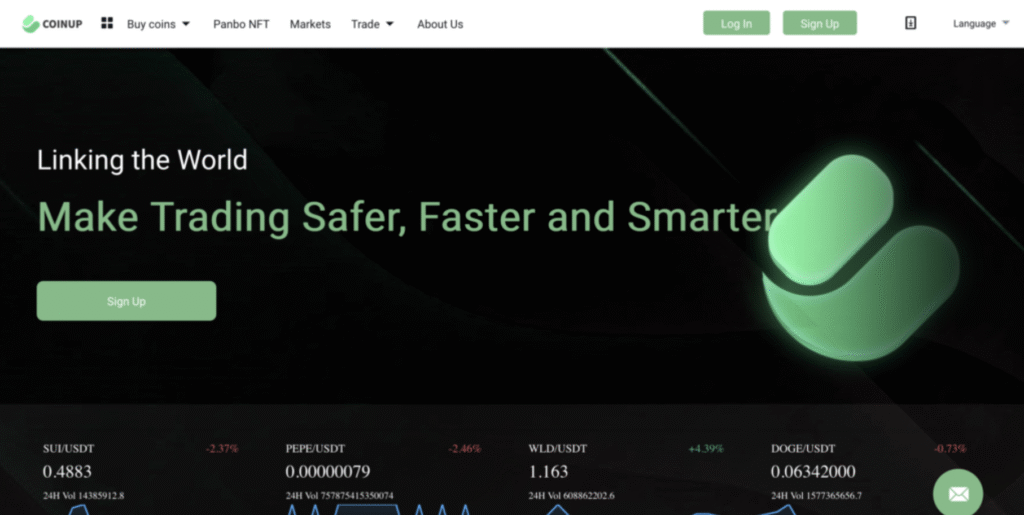Open the Language selector dropdown
The image size is (1024, 515).
click(980, 23)
